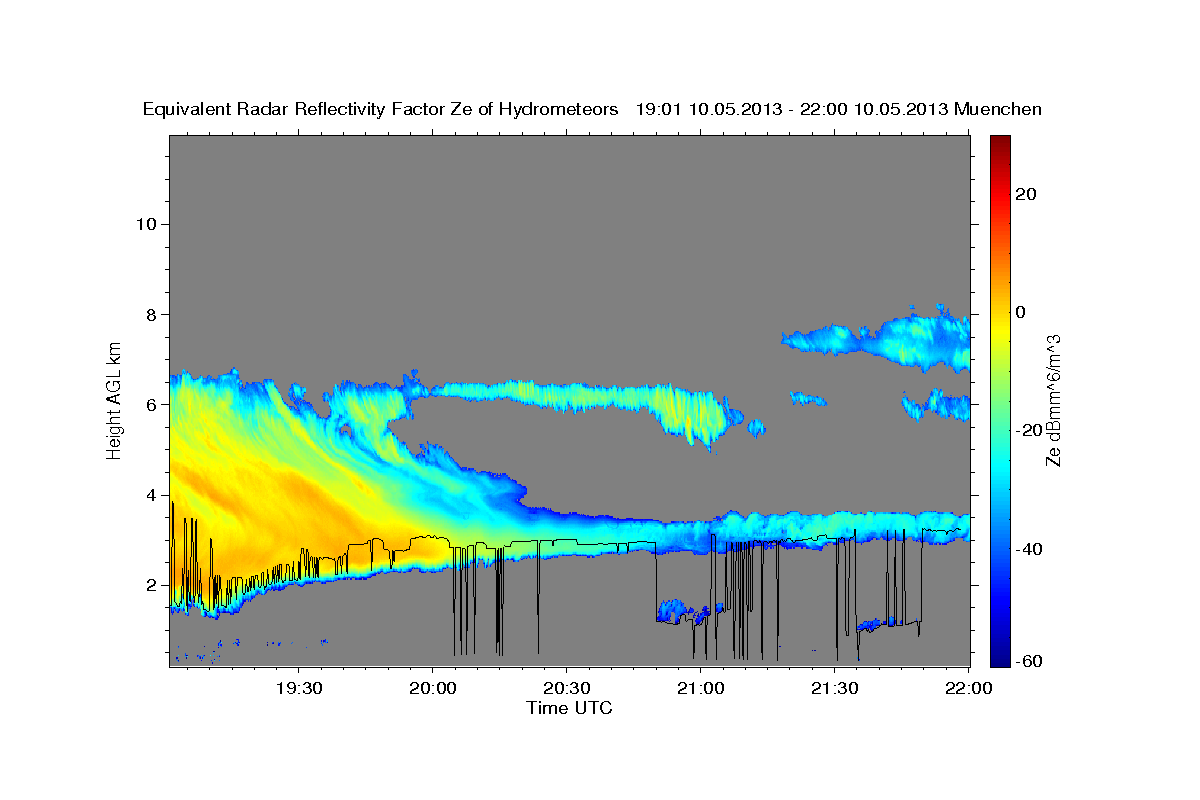This screenshot has height=800, width=1200.
Task: Click the height tick label '6'
Action: (150, 405)
